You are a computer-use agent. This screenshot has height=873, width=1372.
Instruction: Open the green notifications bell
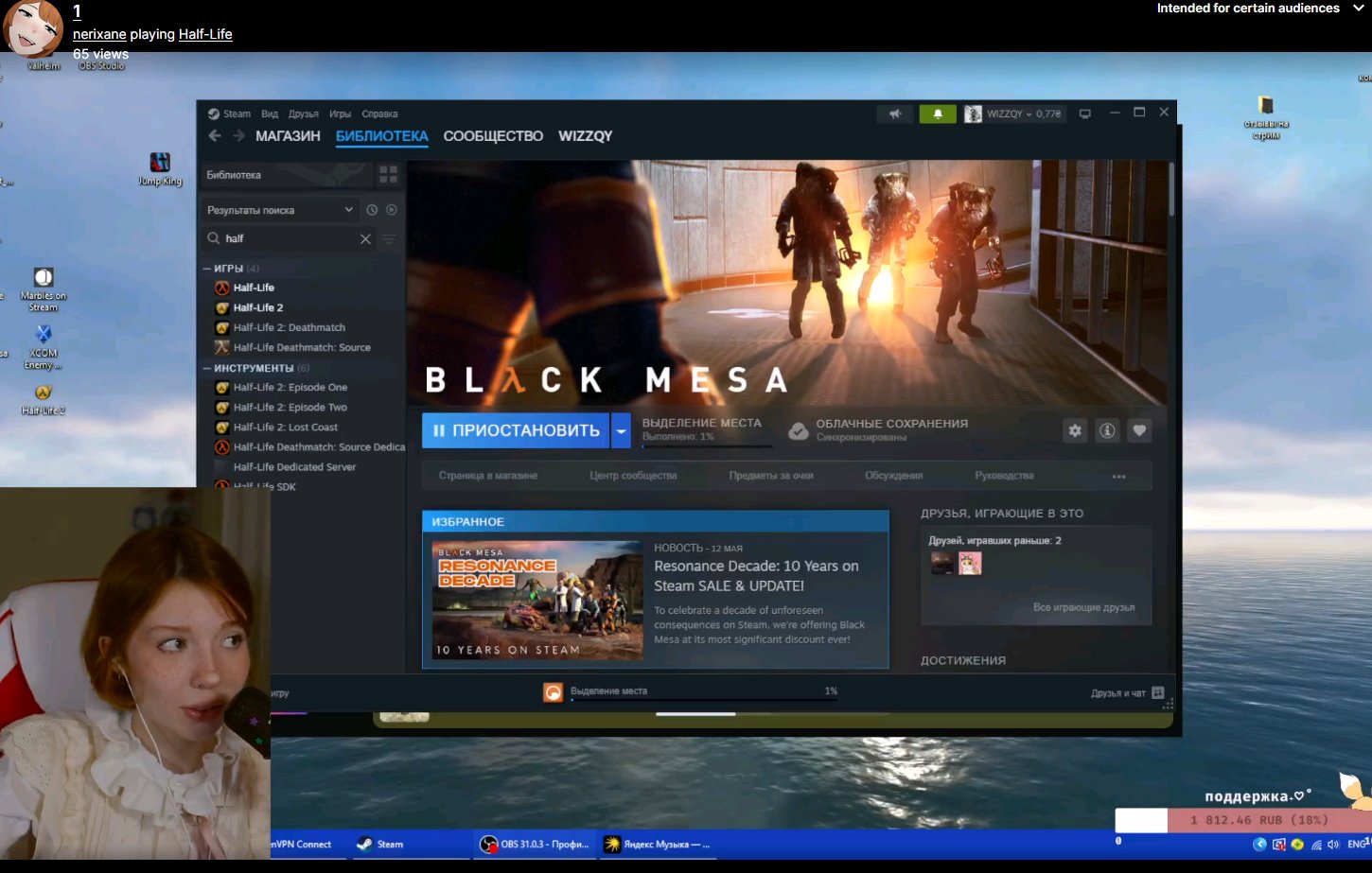pyautogui.click(x=938, y=113)
